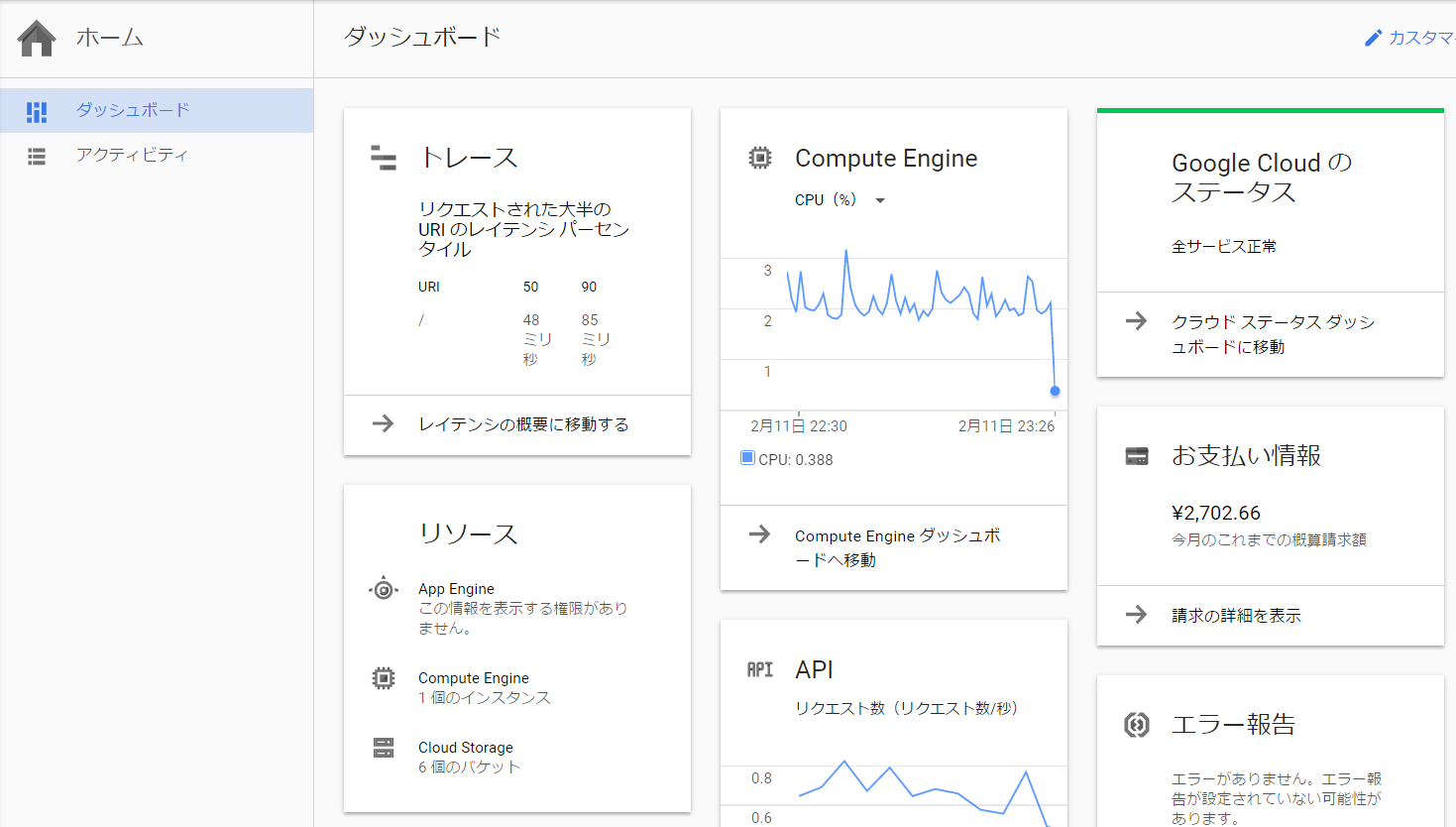Click the blue endpoint dot on the CPU chart
The width and height of the screenshot is (1456, 827).
[x=1055, y=391]
